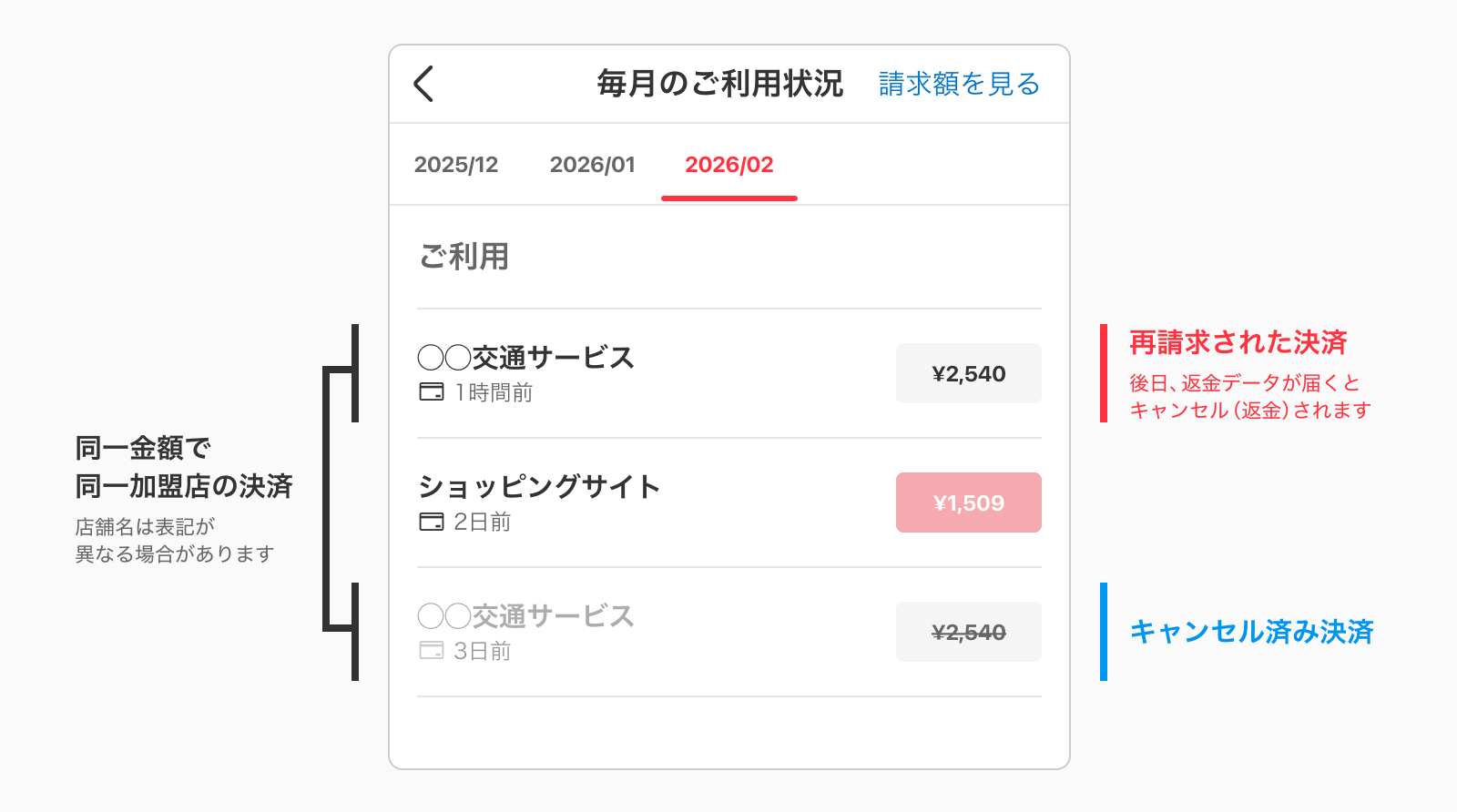Click wallet icon beside 1時間前
The height and width of the screenshot is (812, 1457).
pos(432,392)
